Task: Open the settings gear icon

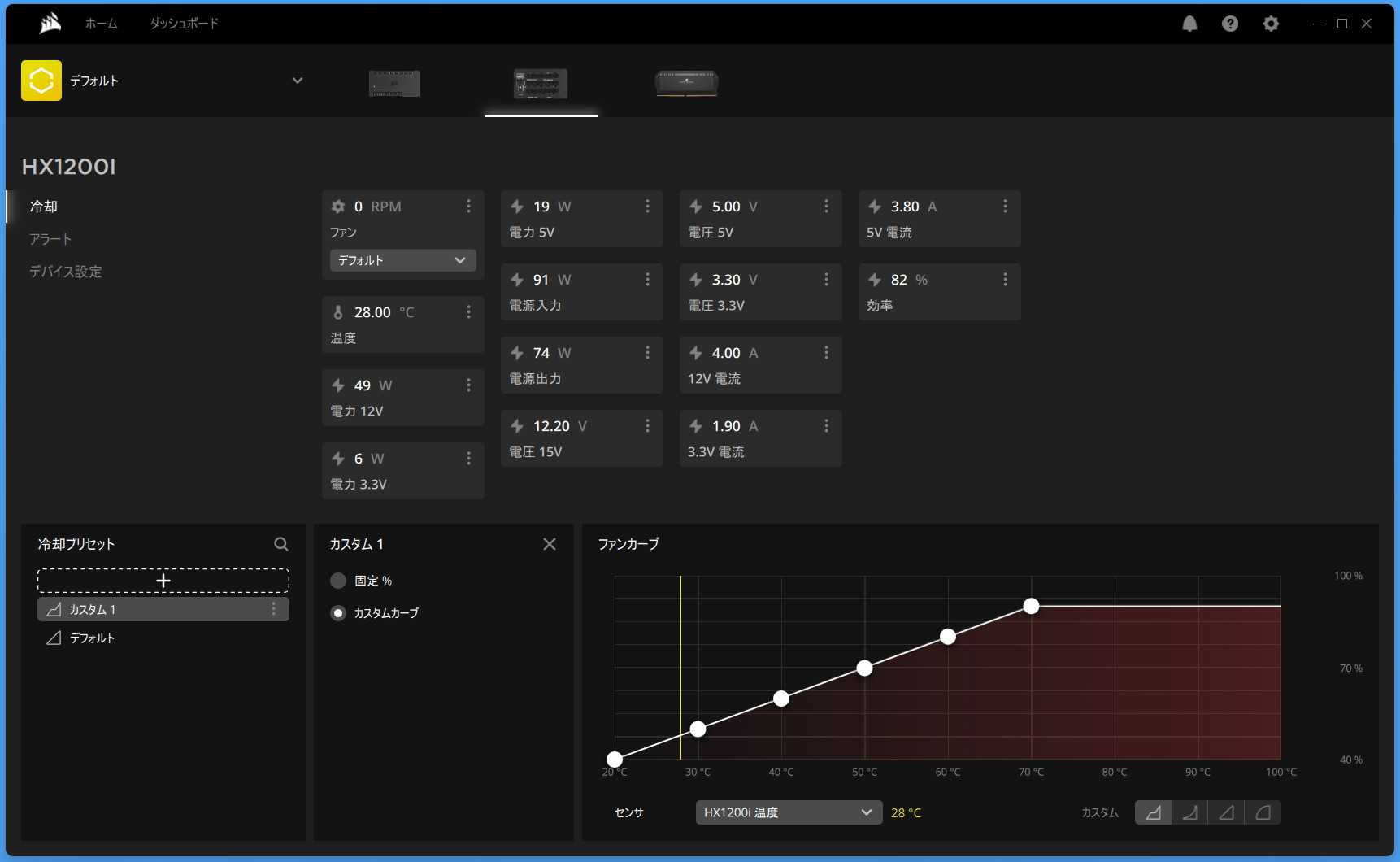Action: pos(1271,24)
